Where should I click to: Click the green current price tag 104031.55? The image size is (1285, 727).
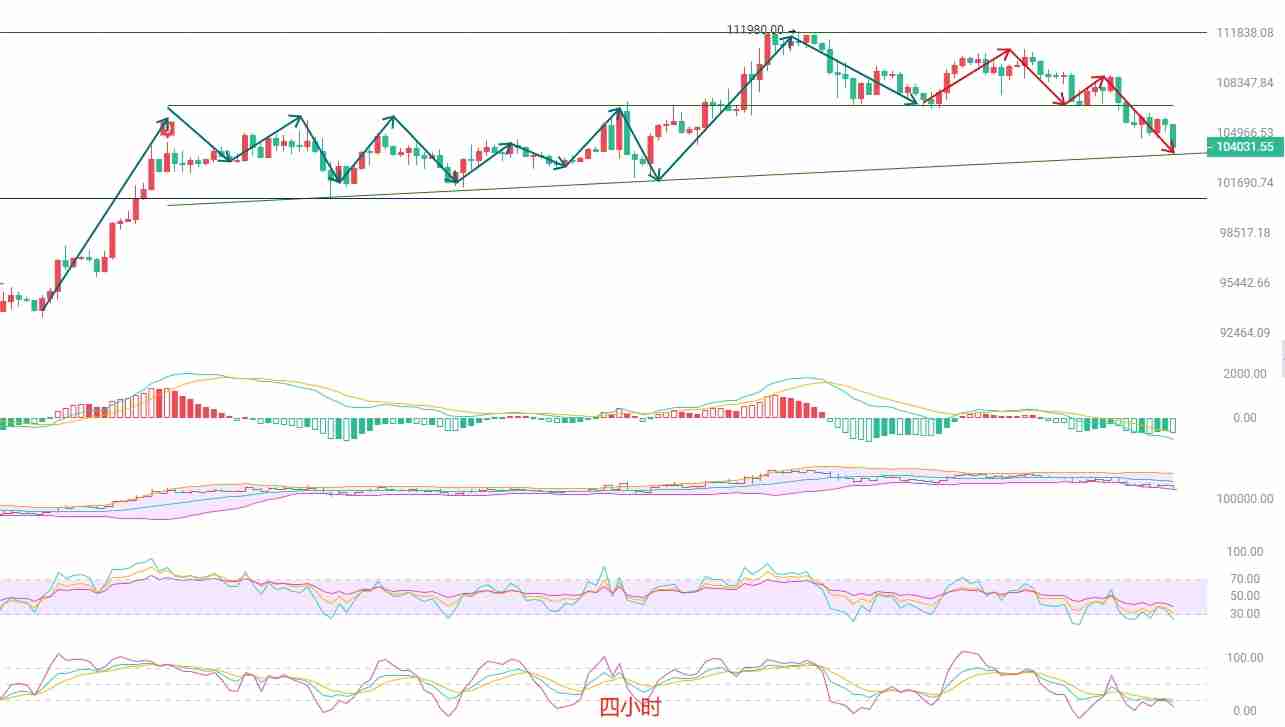coord(1245,147)
